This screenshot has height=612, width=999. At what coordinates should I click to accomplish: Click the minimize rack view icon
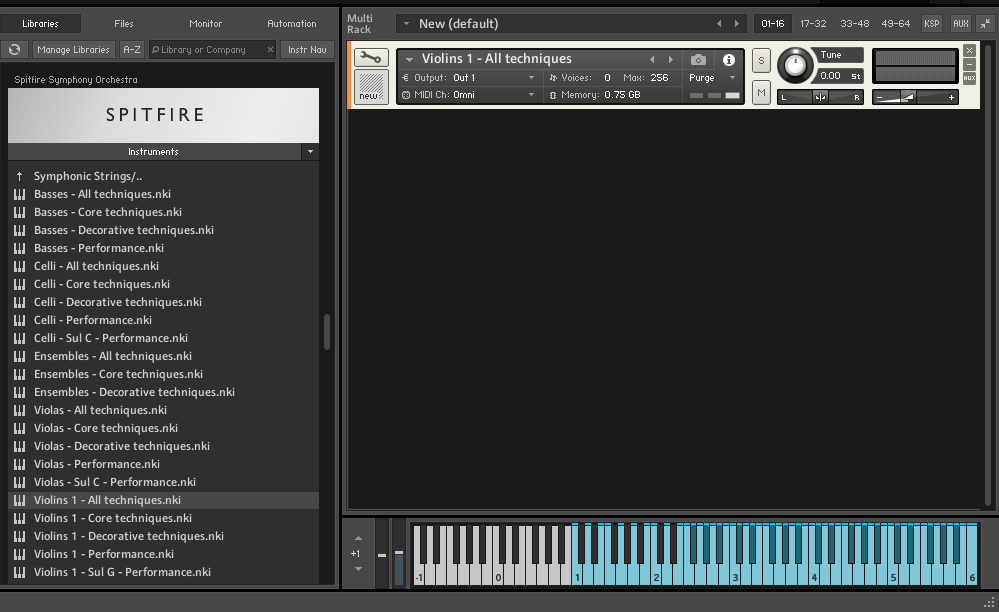point(986,24)
